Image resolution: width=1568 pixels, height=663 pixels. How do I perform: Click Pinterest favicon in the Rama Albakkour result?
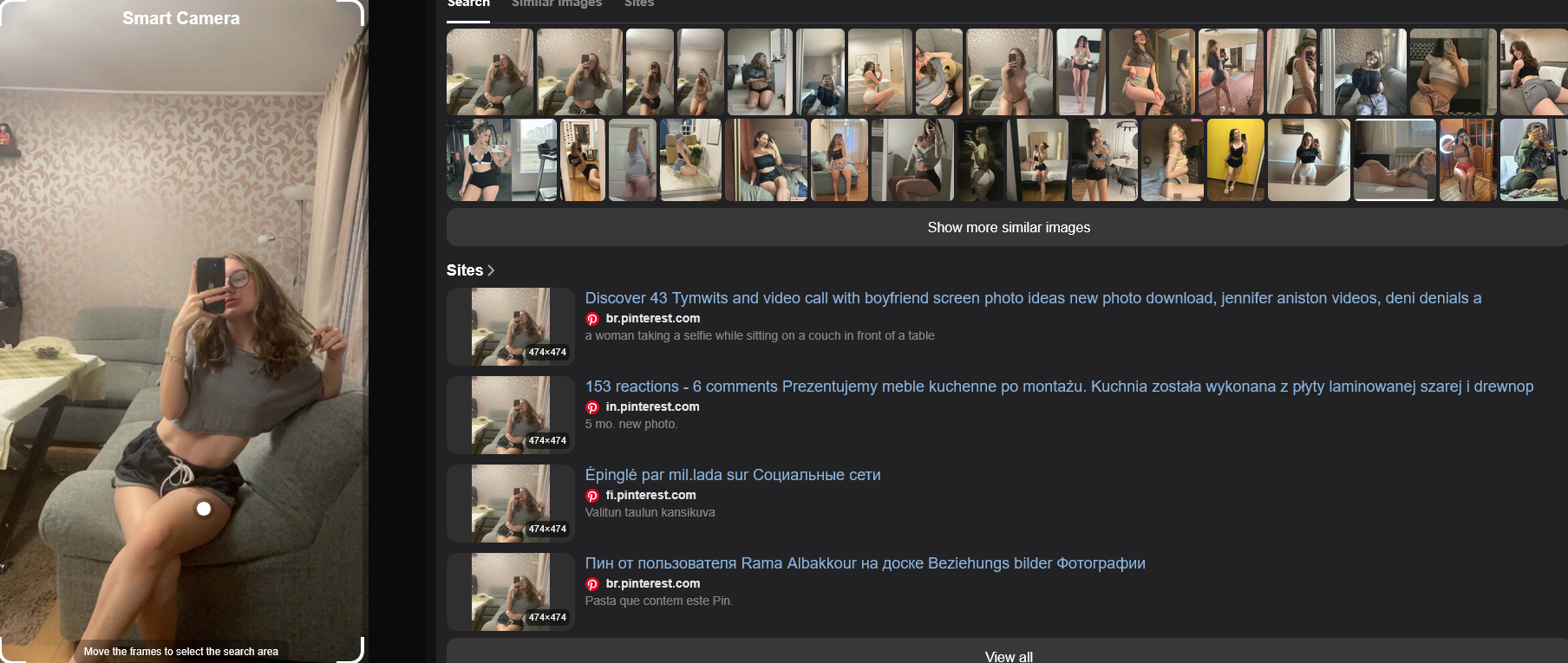(592, 584)
